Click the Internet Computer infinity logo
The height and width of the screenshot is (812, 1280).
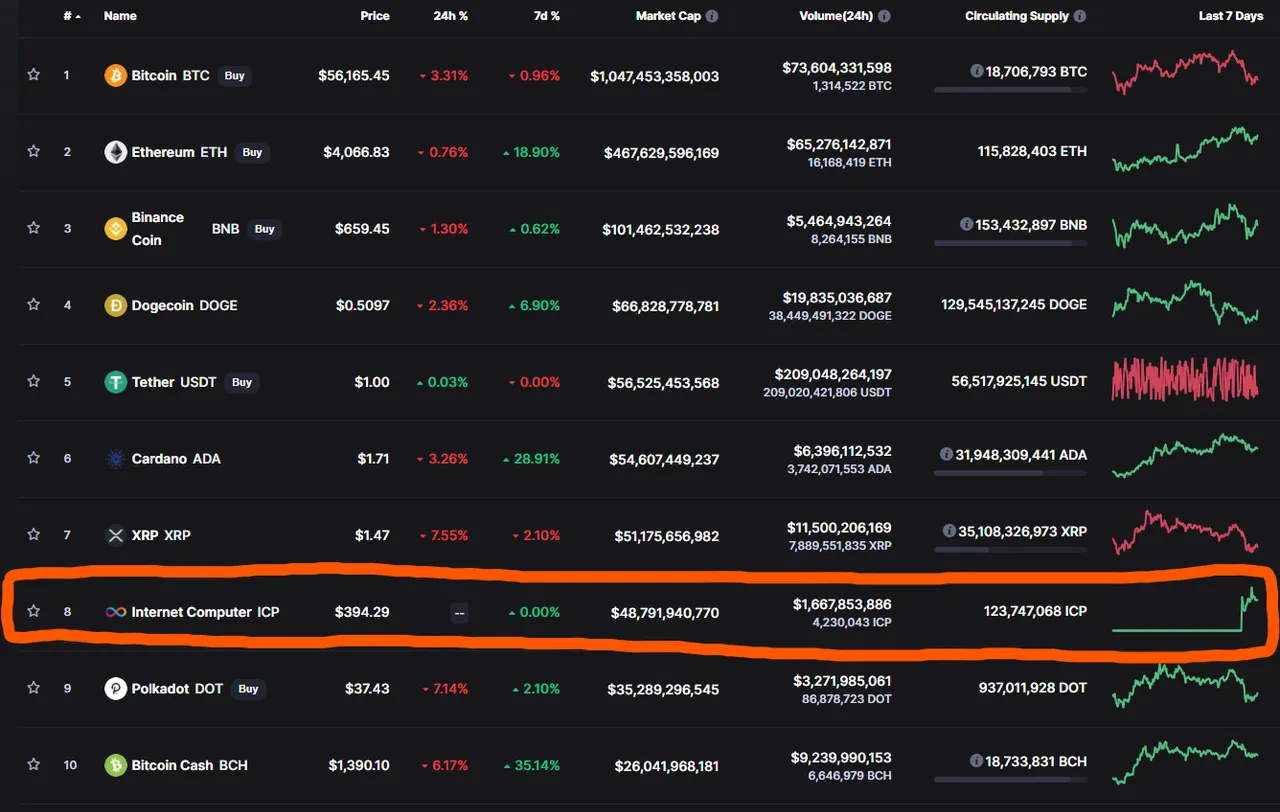(x=116, y=612)
